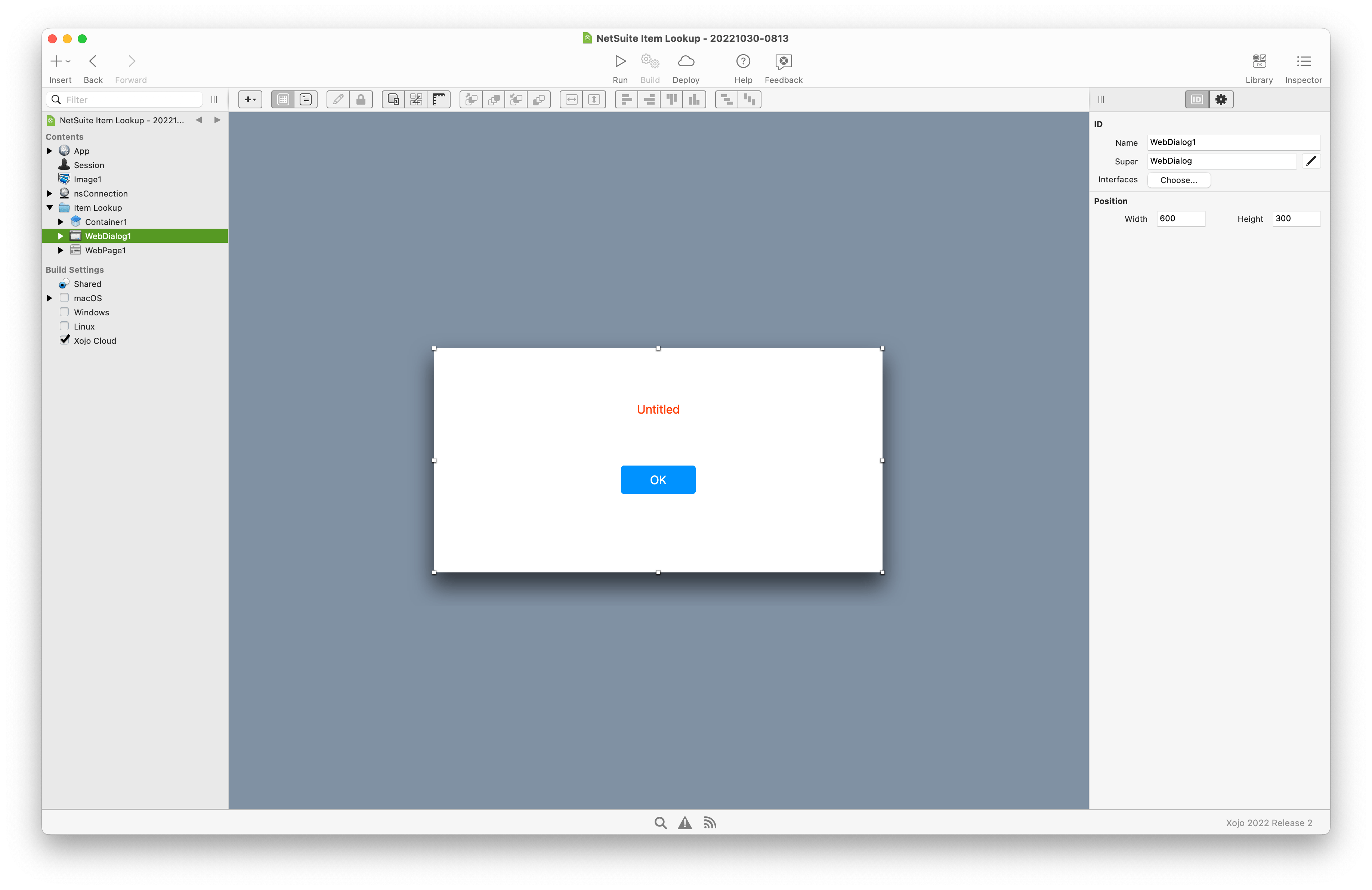The image size is (1372, 890).
Task: Select the lock position toolbar icon
Action: tap(361, 99)
